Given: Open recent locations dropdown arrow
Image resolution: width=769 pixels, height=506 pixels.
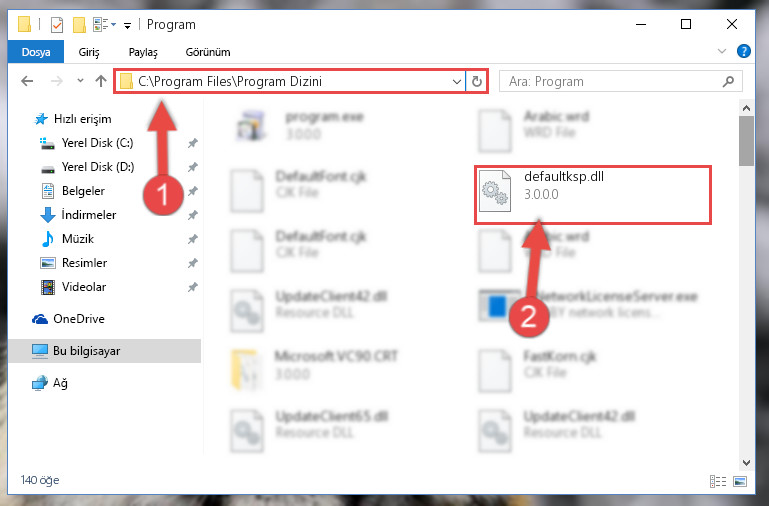Looking at the screenshot, I should 80,81.
